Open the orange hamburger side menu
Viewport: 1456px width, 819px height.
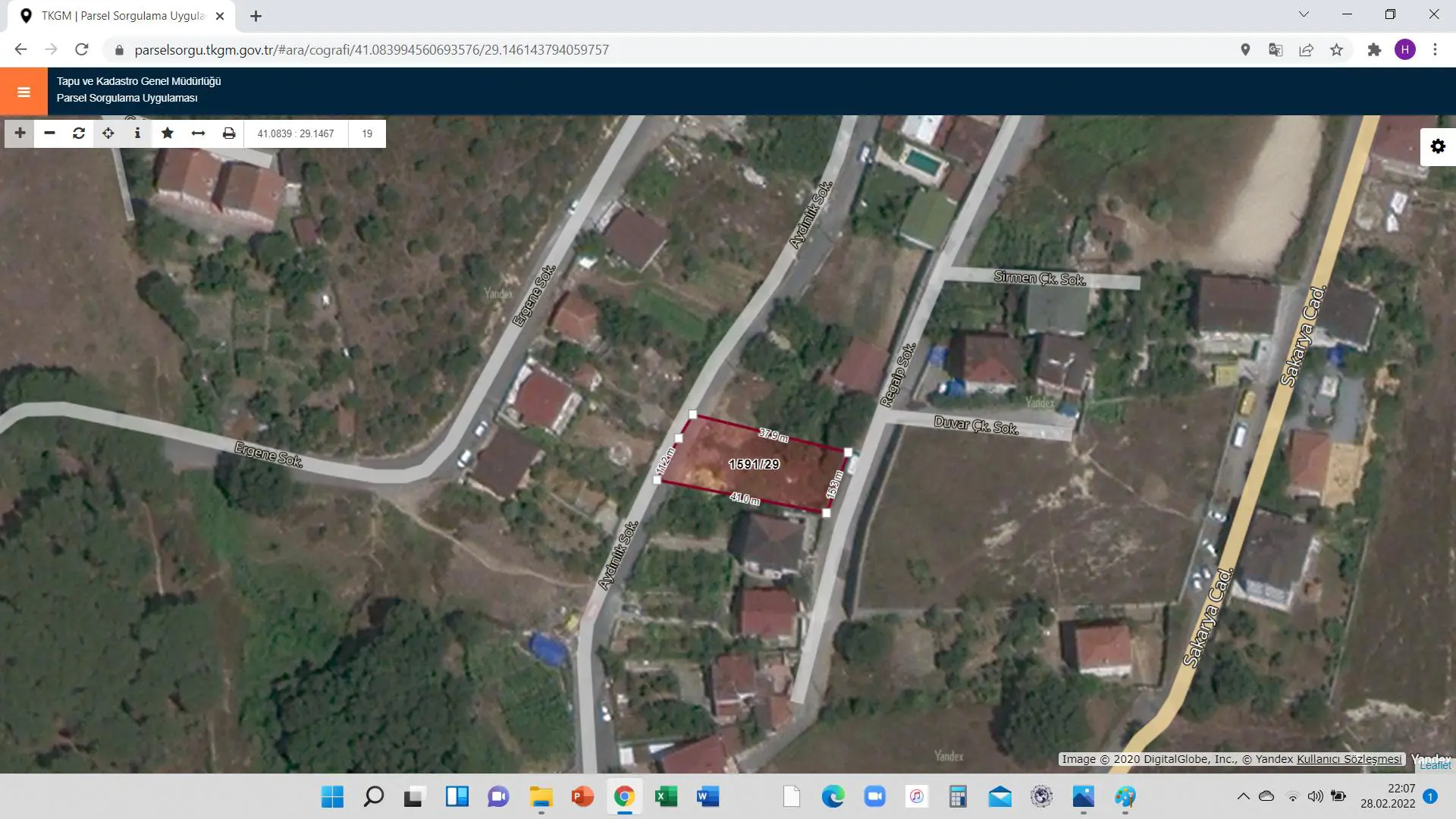tap(24, 92)
